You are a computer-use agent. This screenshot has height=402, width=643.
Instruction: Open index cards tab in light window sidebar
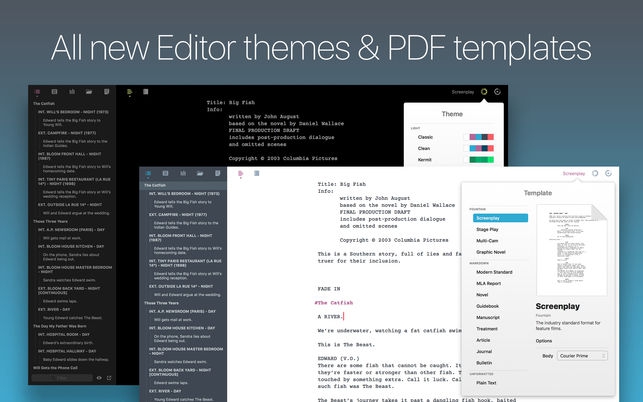point(165,174)
